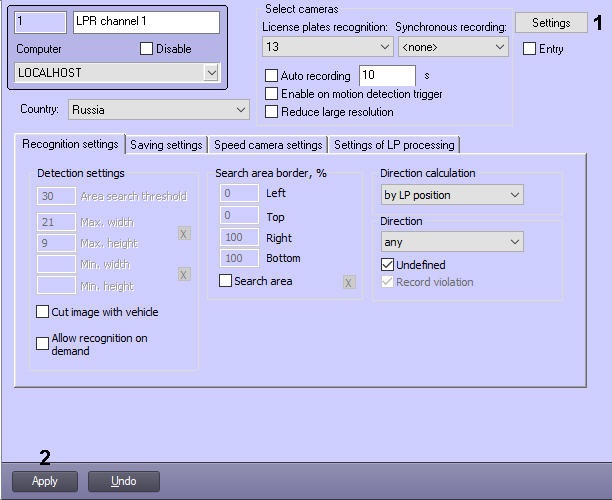Check Enable on motion detection trigger
The height and width of the screenshot is (500, 612).
coord(272,94)
